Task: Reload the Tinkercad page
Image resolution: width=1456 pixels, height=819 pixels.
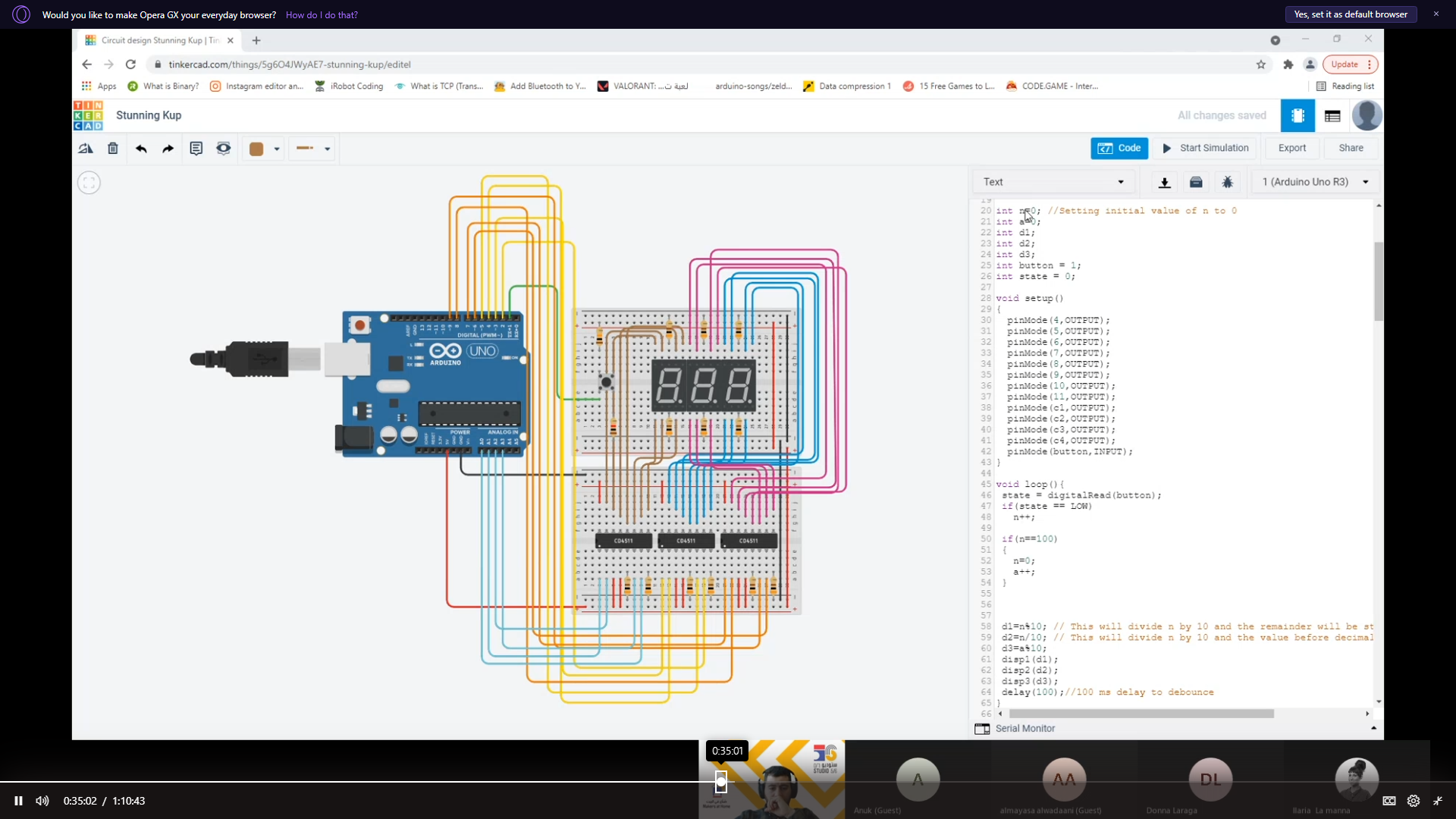Action: 130,64
